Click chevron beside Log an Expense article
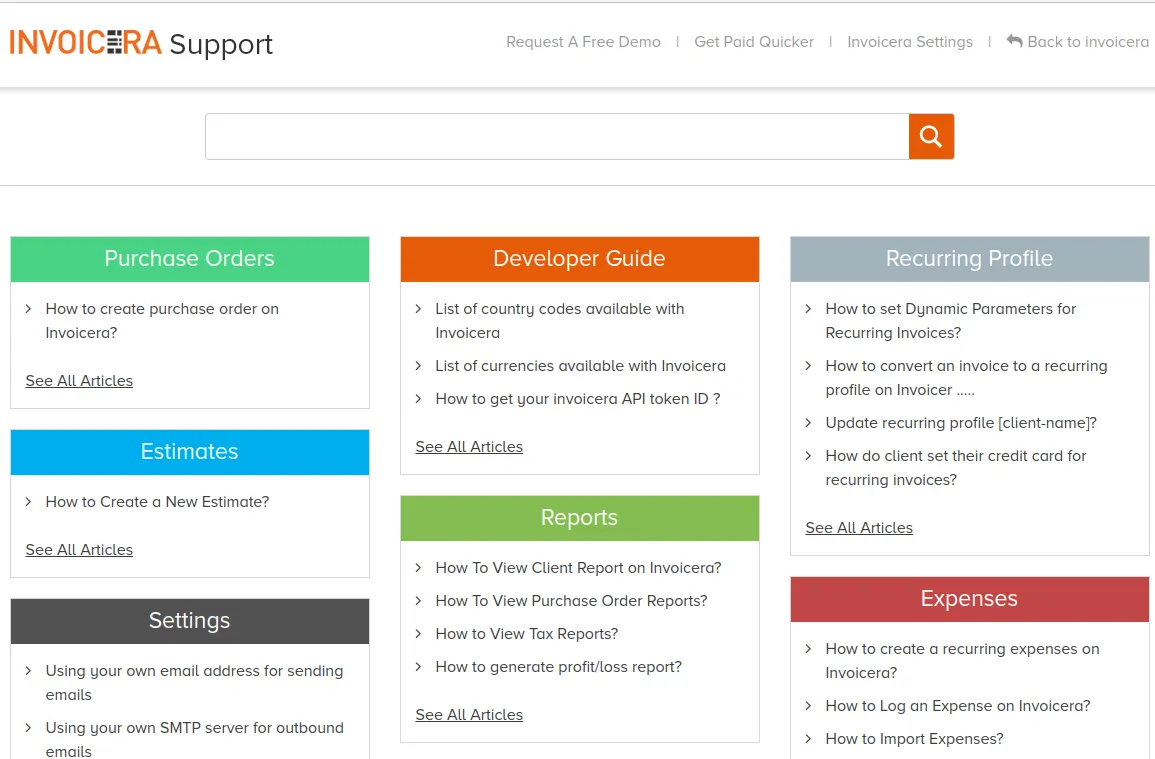Screen dimensions: 1155x759 pyautogui.click(x=808, y=706)
